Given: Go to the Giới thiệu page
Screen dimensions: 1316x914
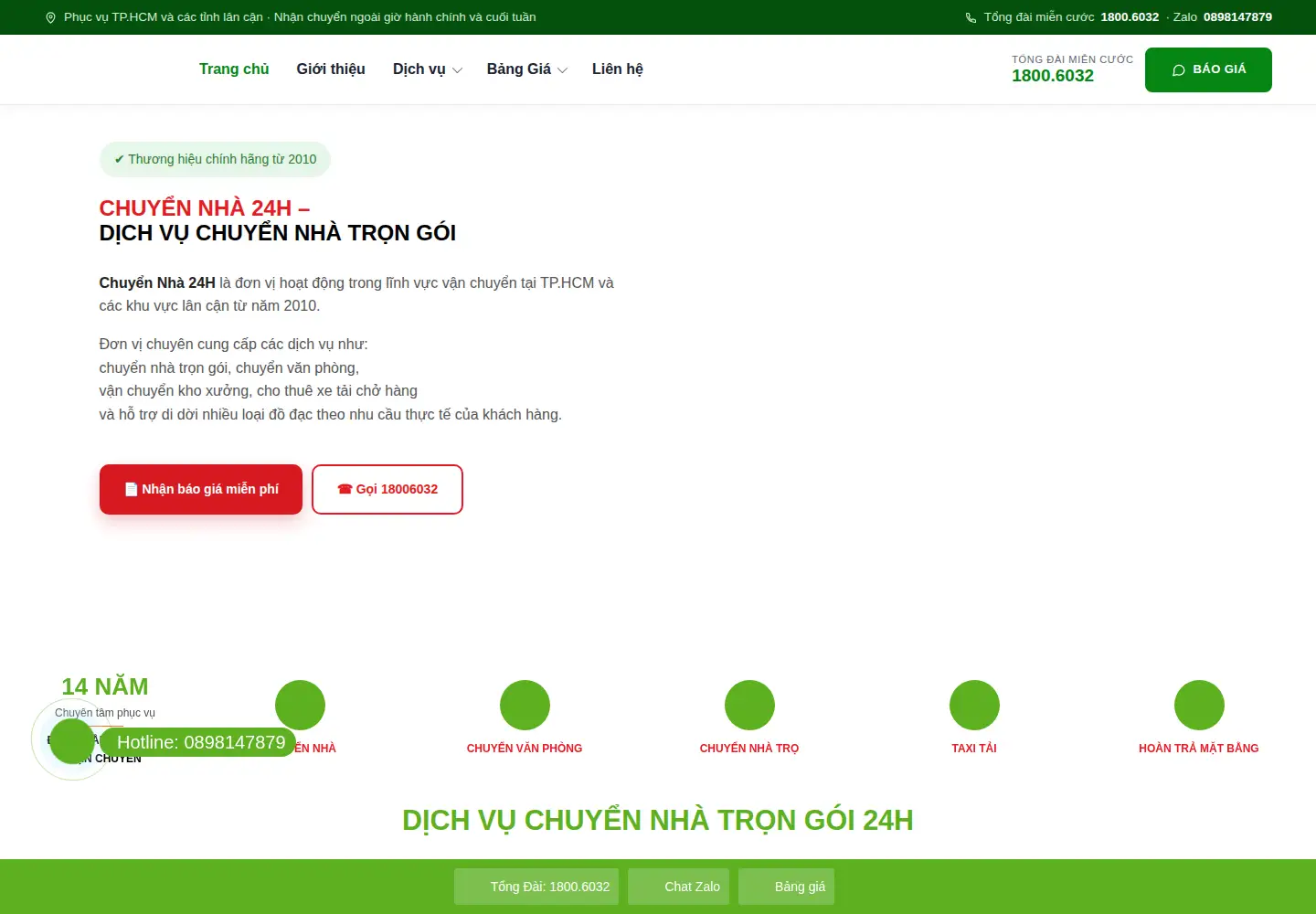Looking at the screenshot, I should (331, 69).
